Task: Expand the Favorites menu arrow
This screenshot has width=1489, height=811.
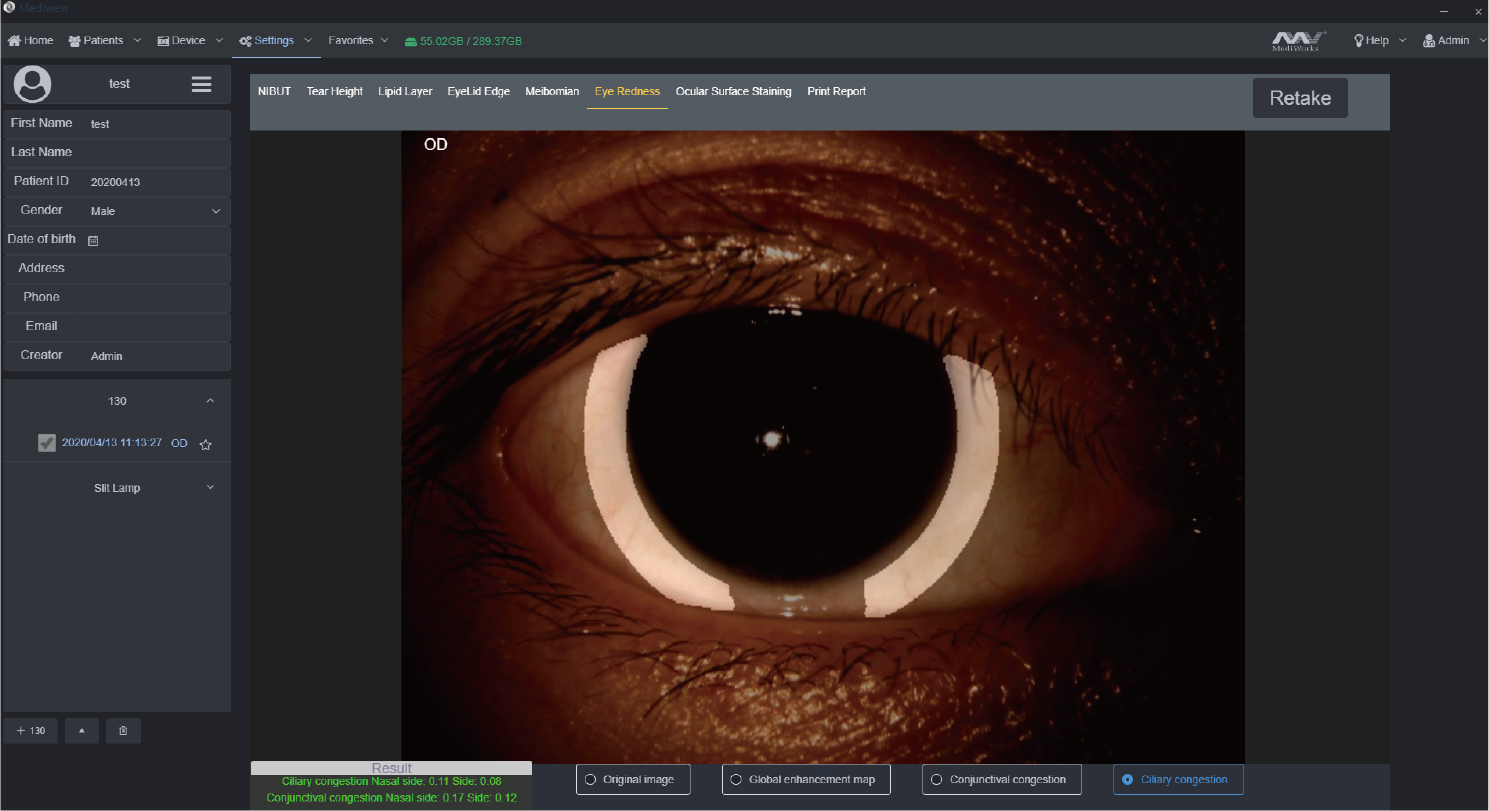Action: tap(385, 41)
